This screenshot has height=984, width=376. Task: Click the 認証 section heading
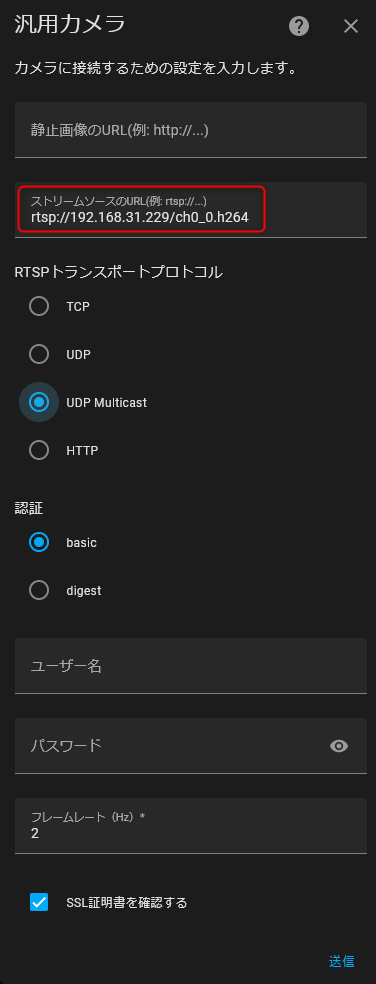point(29,508)
